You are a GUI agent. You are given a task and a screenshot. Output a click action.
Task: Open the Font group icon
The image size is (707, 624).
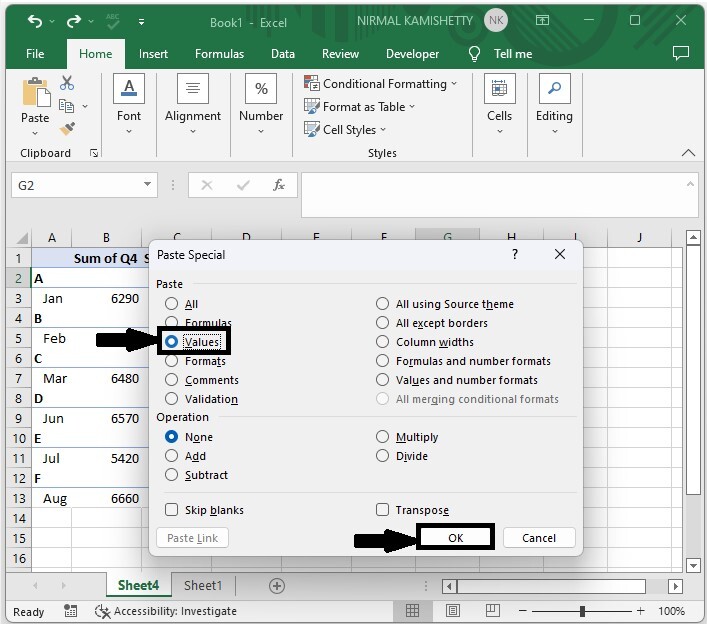129,90
